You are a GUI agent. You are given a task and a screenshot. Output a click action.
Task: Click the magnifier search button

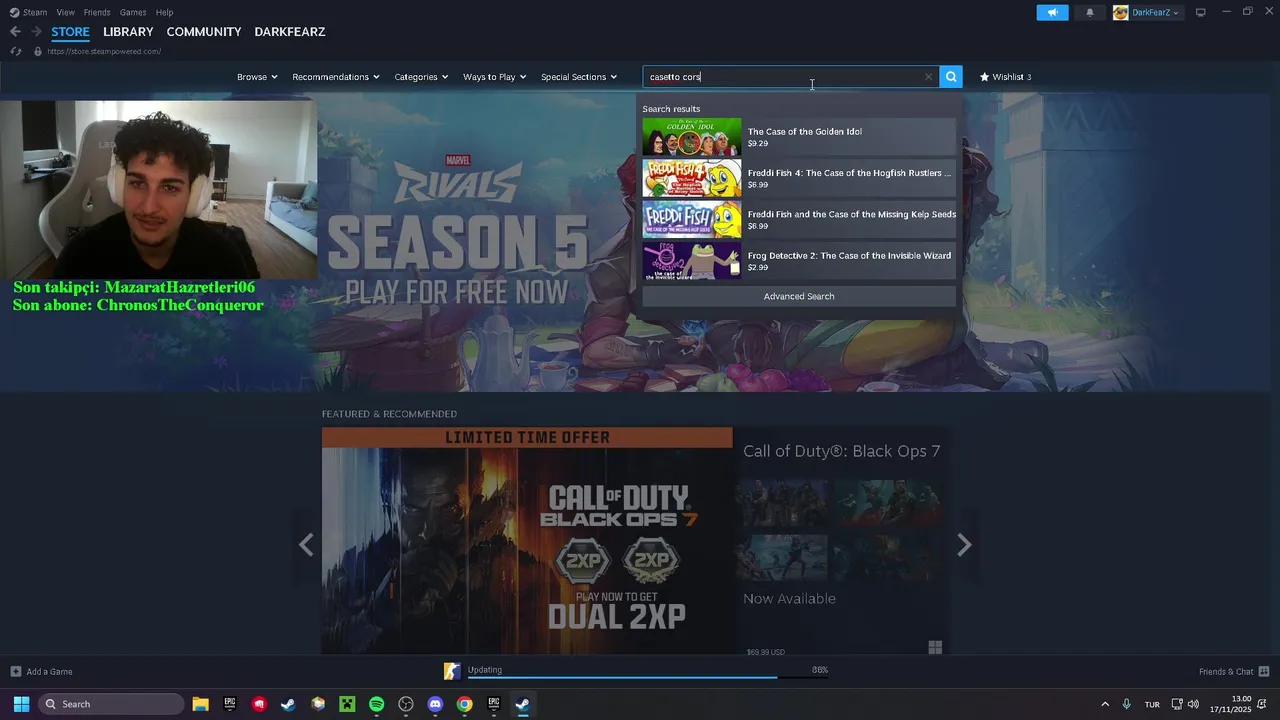tap(951, 76)
